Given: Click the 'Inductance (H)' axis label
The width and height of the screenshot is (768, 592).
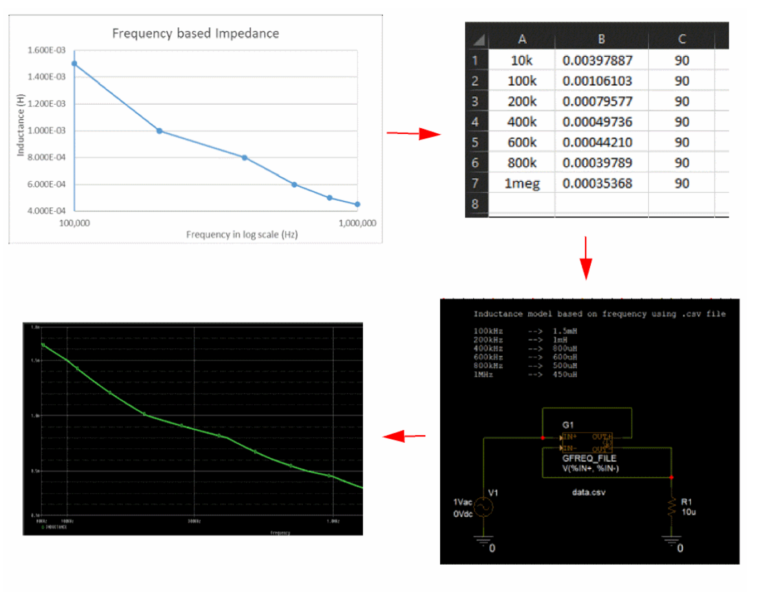Looking at the screenshot, I should (20, 128).
